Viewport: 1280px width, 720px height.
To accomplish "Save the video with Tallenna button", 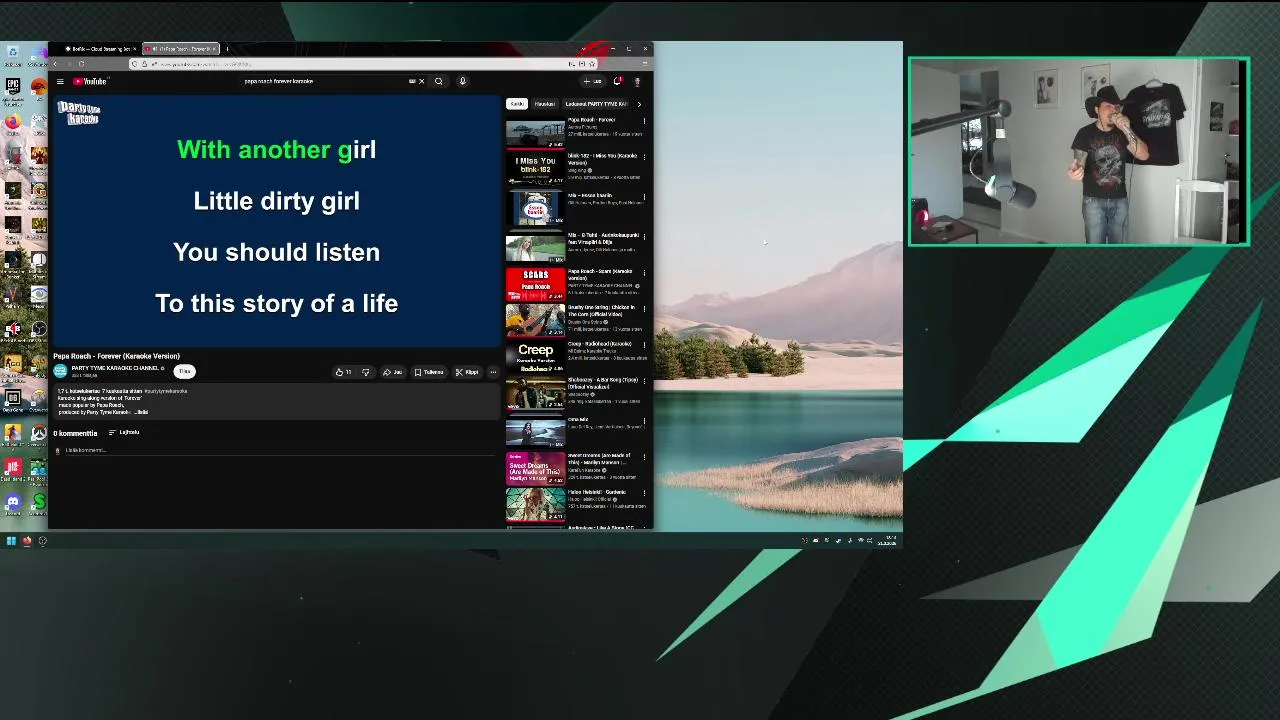I will click(429, 372).
